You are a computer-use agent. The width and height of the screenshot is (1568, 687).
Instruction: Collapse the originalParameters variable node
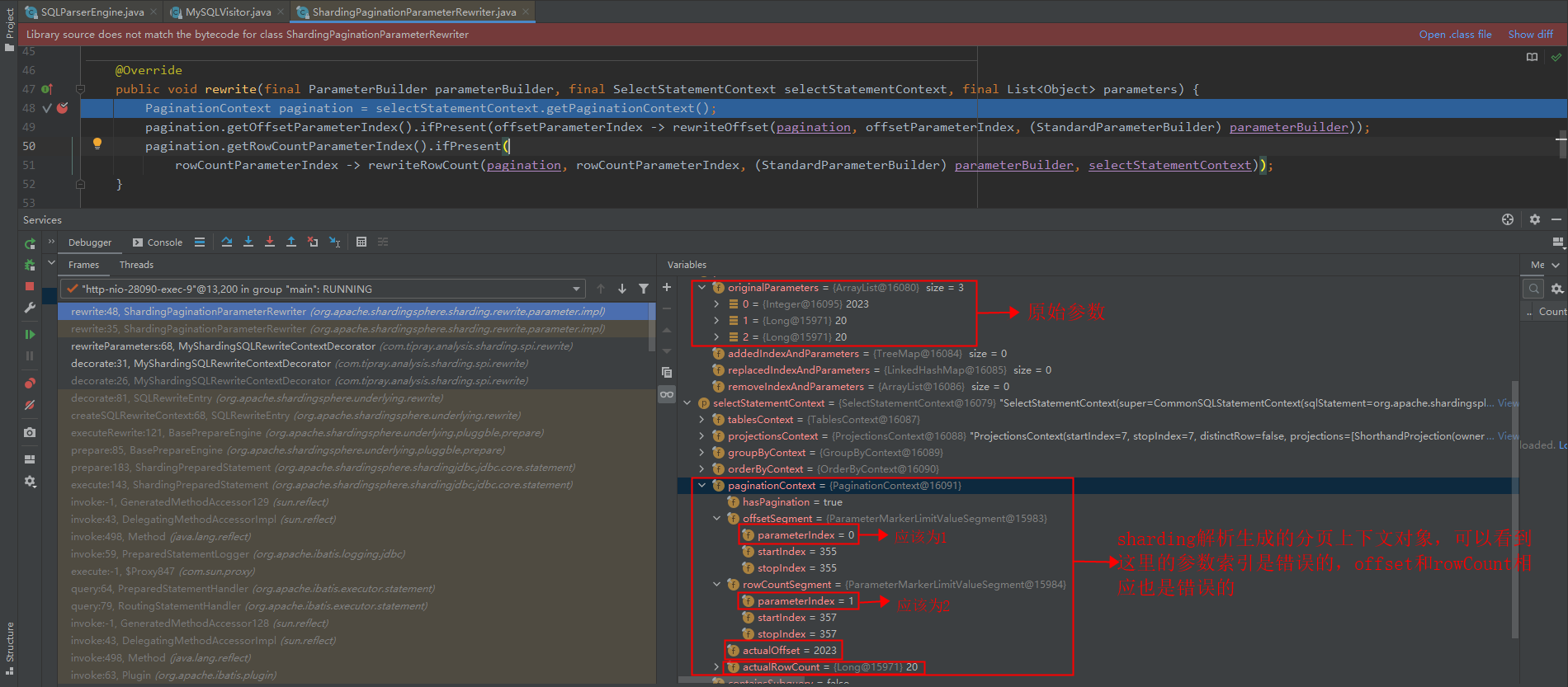702,288
